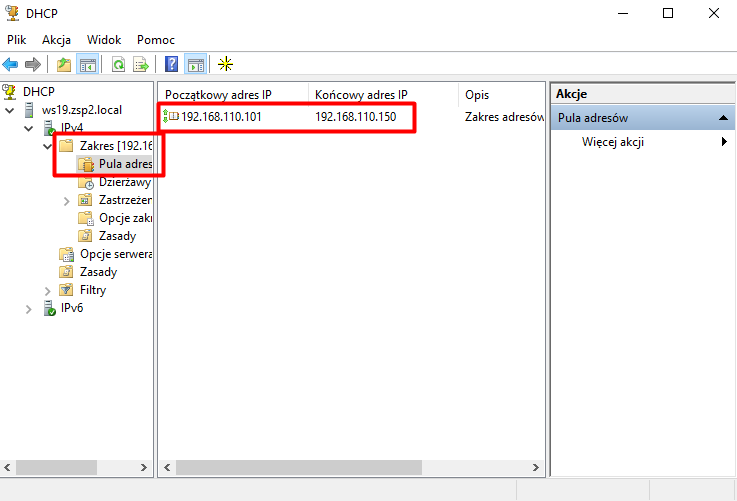Toggle the Show/Hide Action Pane button

tap(196, 65)
